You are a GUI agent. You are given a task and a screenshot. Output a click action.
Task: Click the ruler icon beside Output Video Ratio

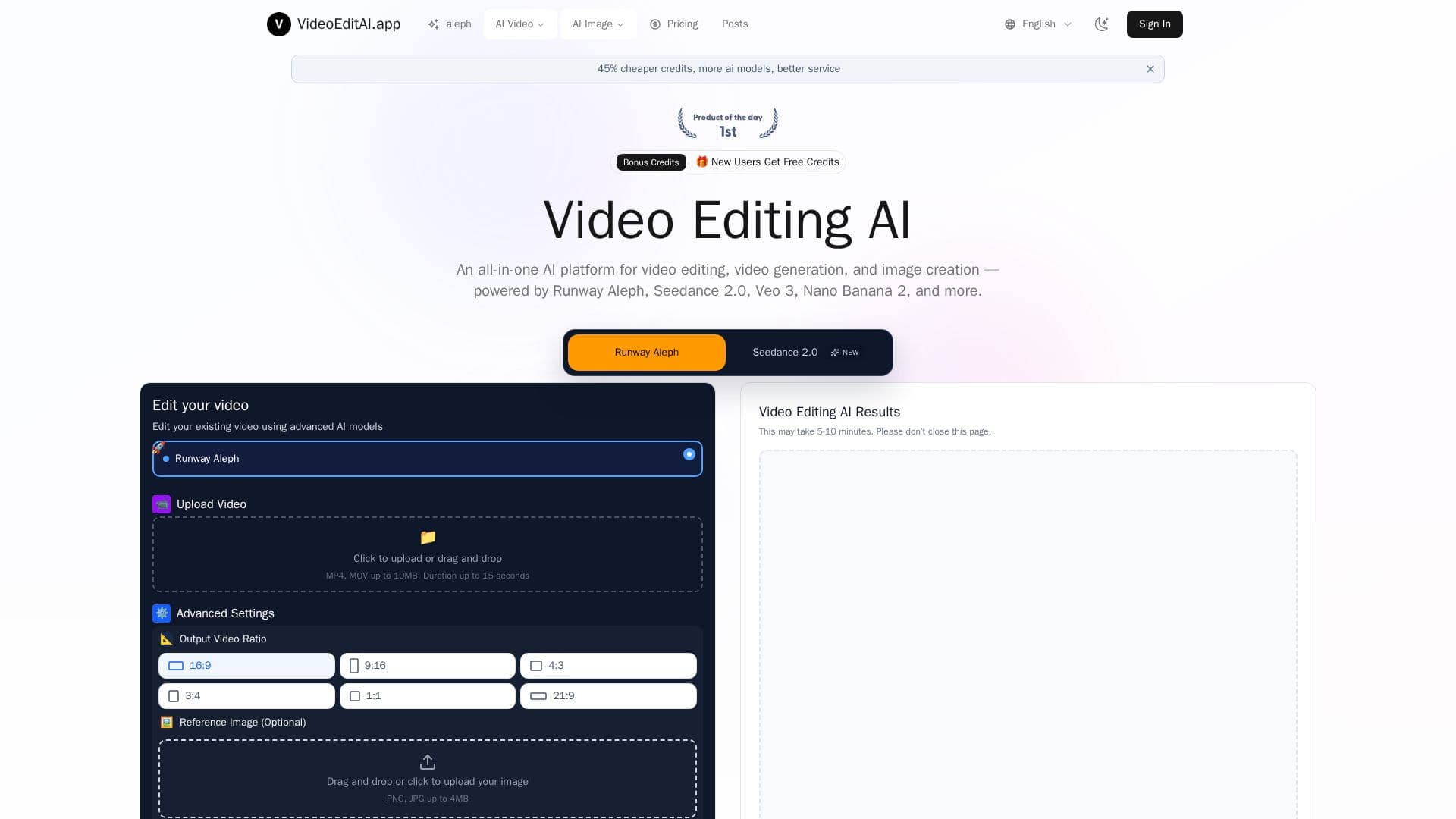tap(167, 639)
